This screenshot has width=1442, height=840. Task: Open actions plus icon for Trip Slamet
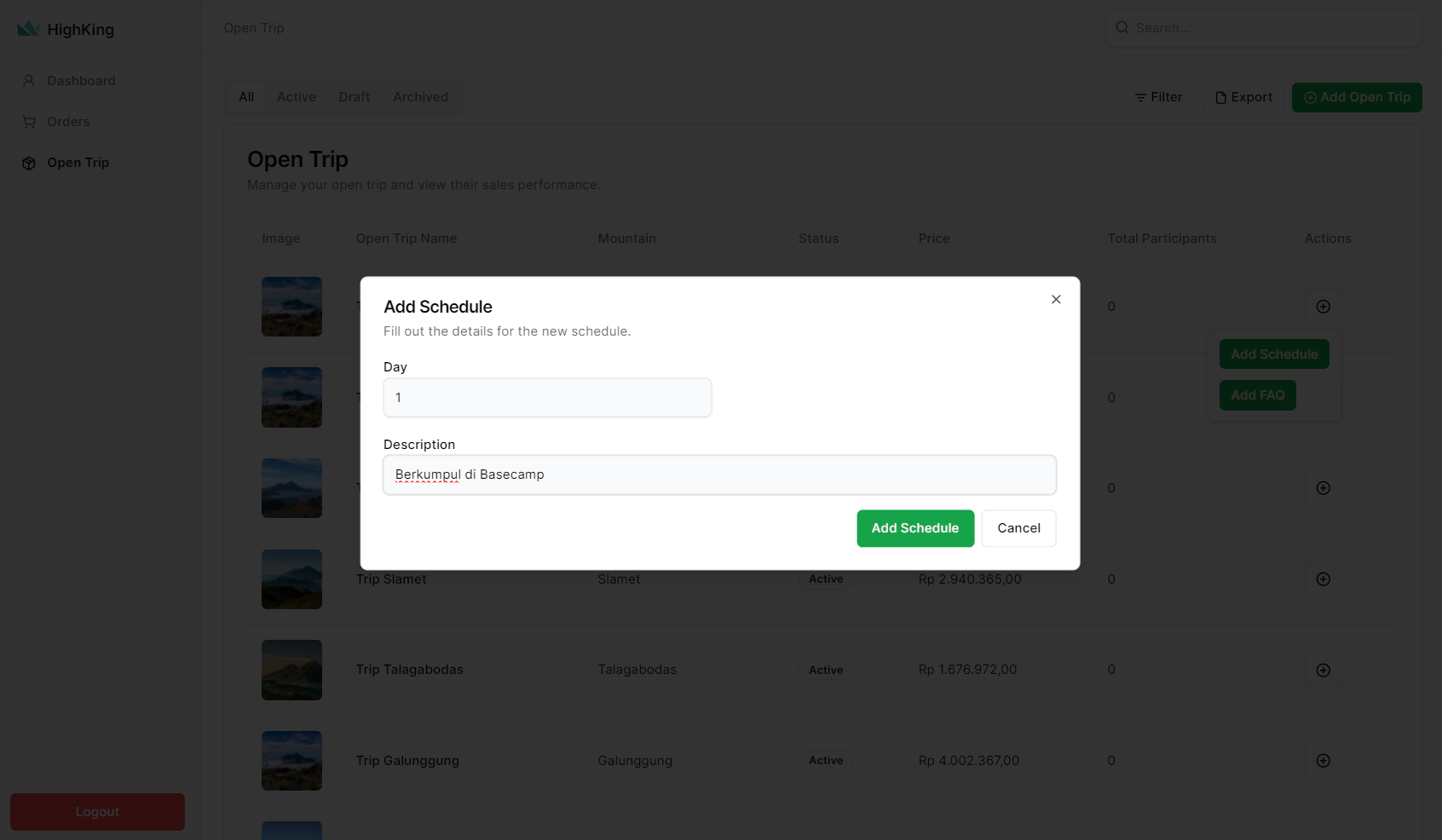tap(1323, 579)
